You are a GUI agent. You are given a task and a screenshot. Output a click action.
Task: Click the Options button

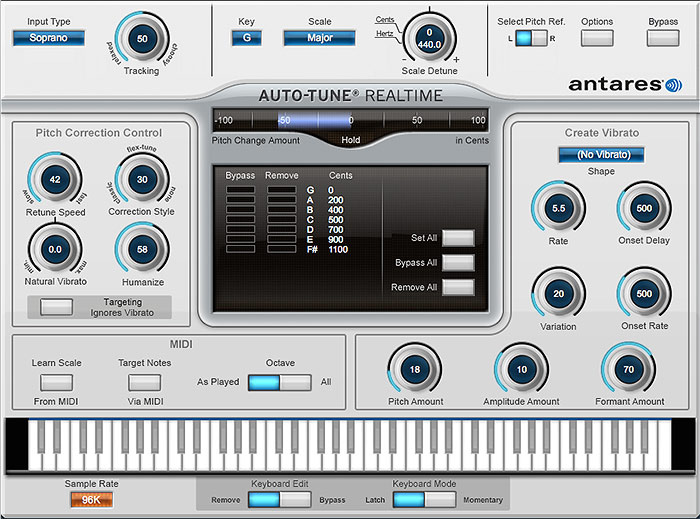[597, 38]
